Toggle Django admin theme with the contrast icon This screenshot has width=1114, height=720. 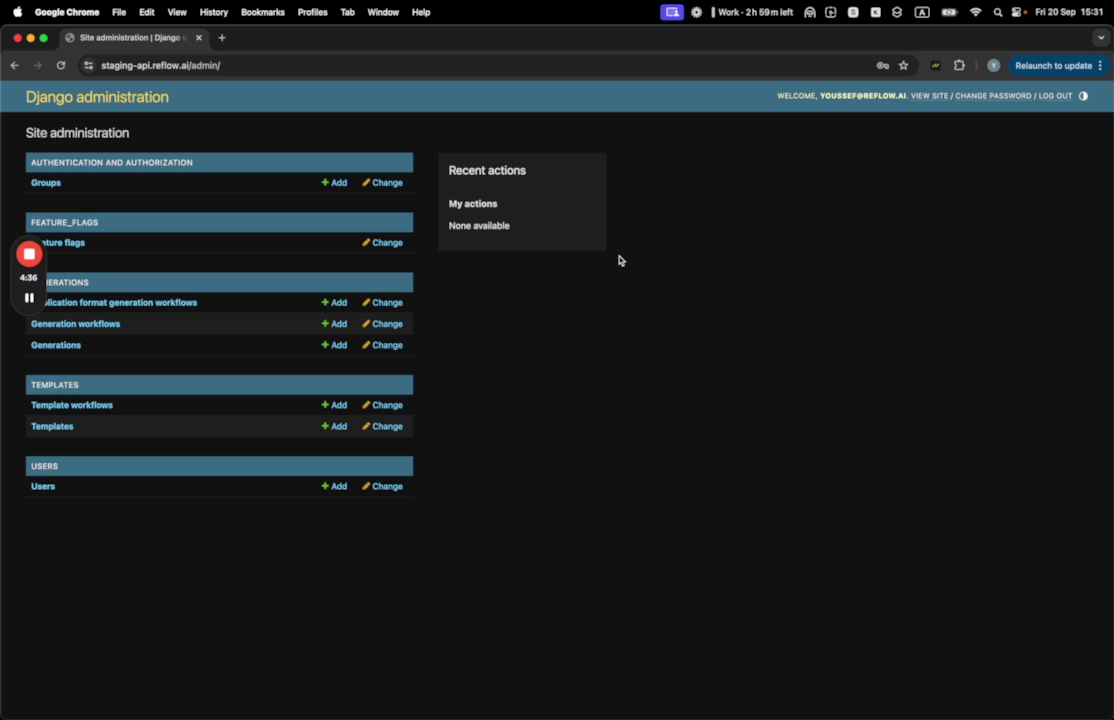(x=1083, y=96)
